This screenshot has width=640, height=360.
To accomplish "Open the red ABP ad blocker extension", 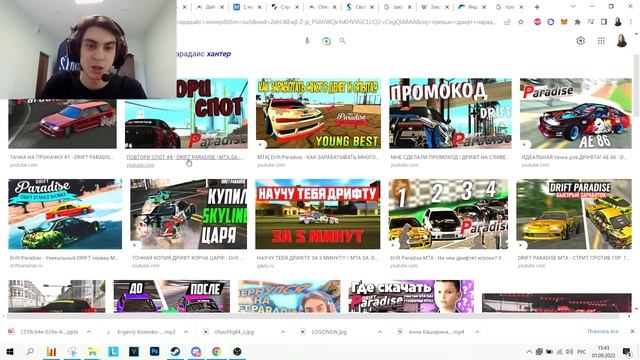I will coord(537,22).
